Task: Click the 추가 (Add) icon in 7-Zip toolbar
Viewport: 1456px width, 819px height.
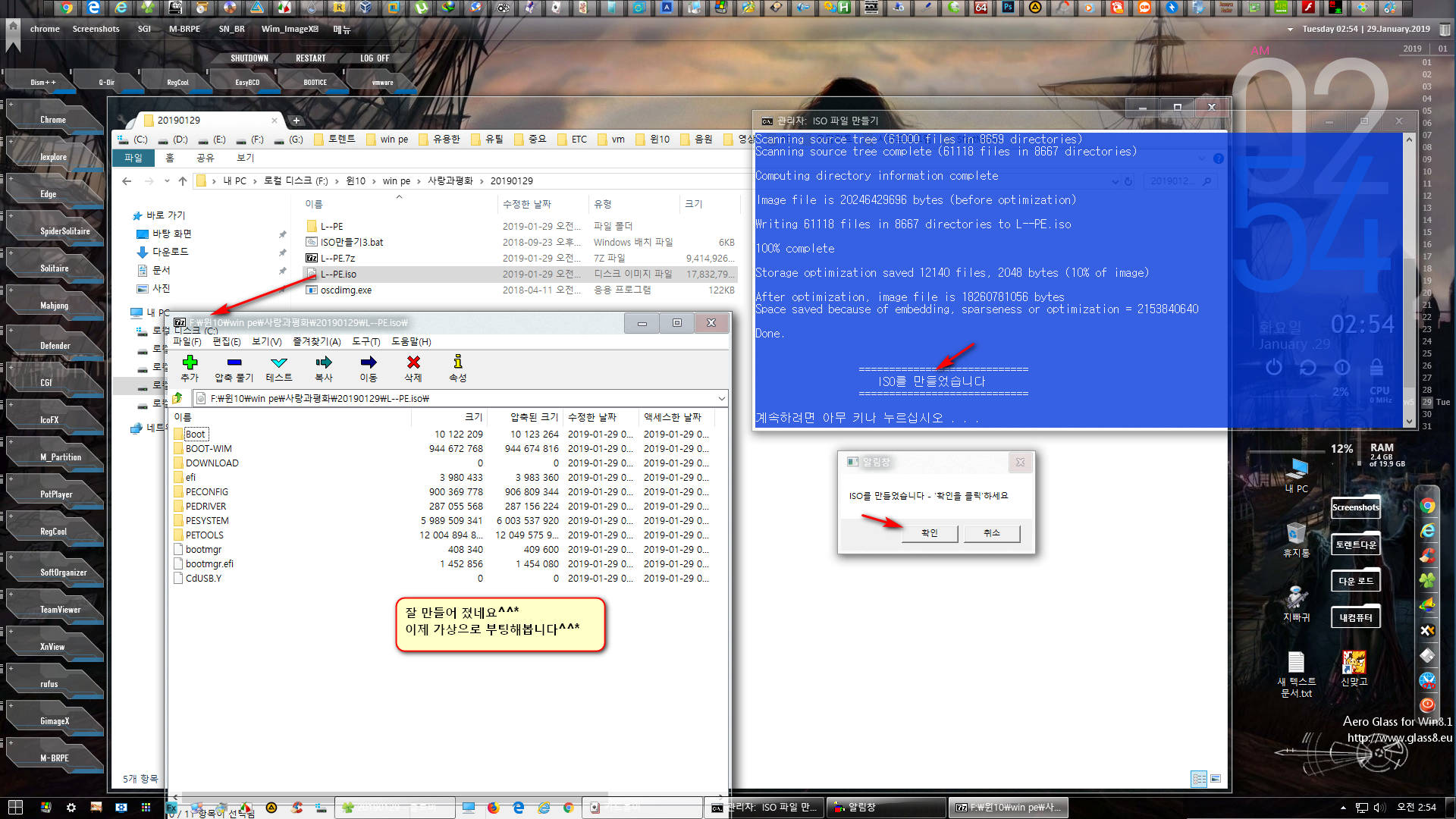Action: coord(190,368)
